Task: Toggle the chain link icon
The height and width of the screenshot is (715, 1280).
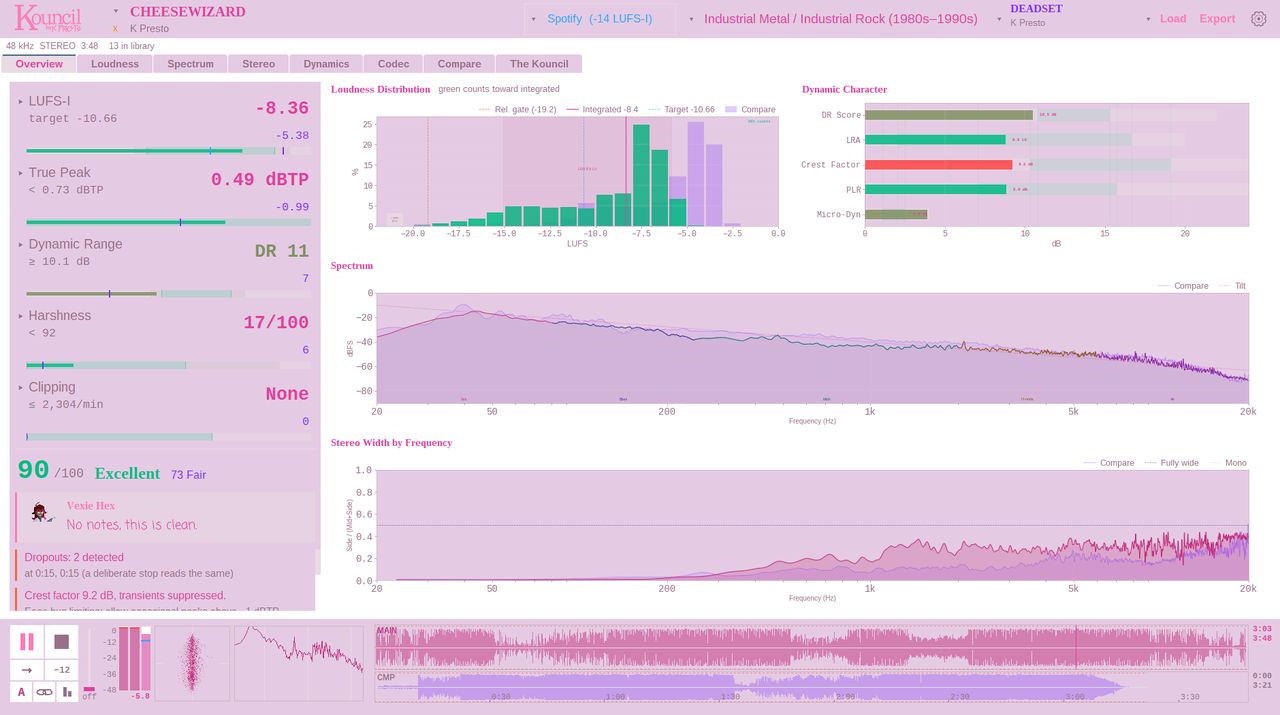Action: coord(44,691)
